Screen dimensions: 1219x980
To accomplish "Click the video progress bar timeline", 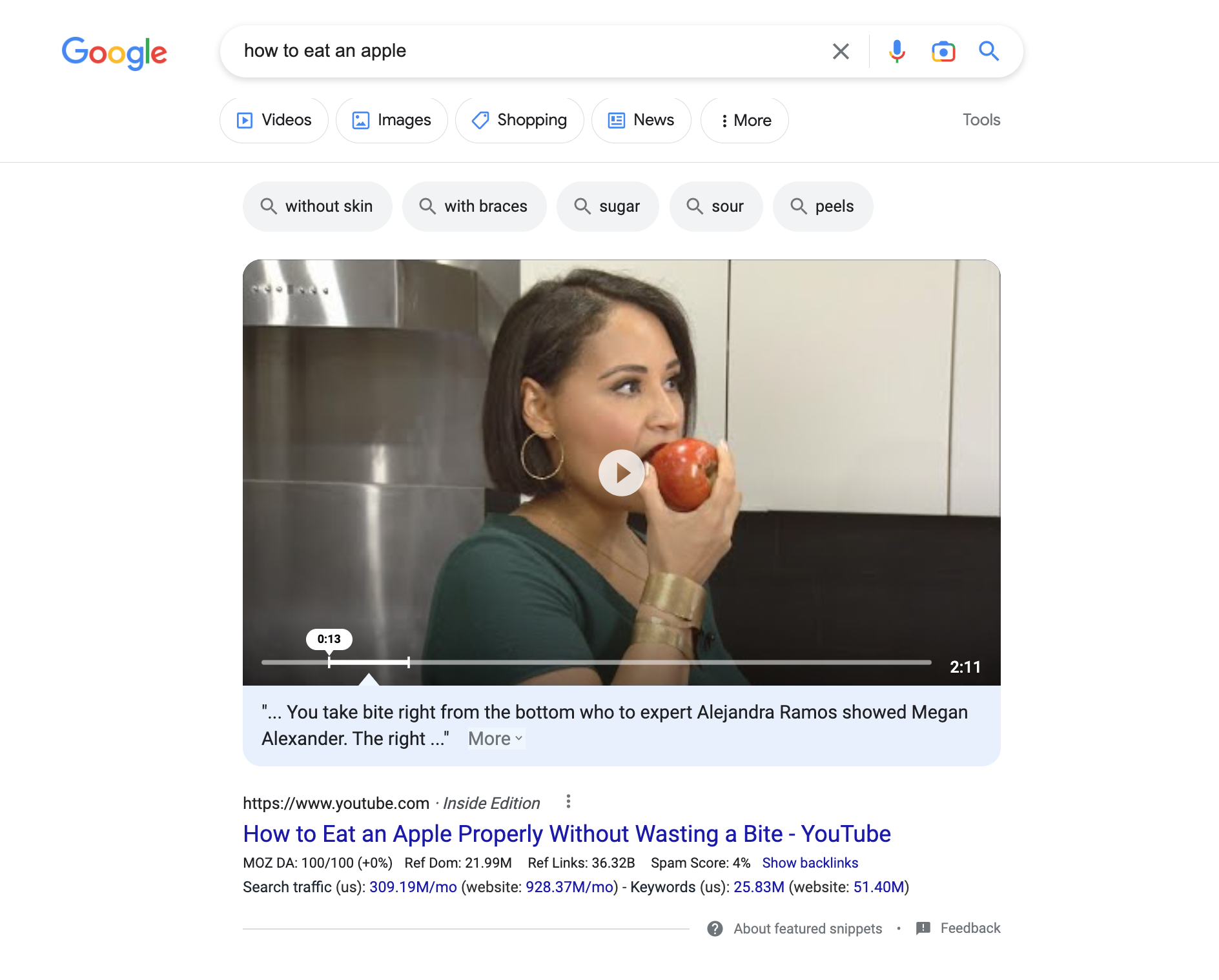I will click(596, 662).
